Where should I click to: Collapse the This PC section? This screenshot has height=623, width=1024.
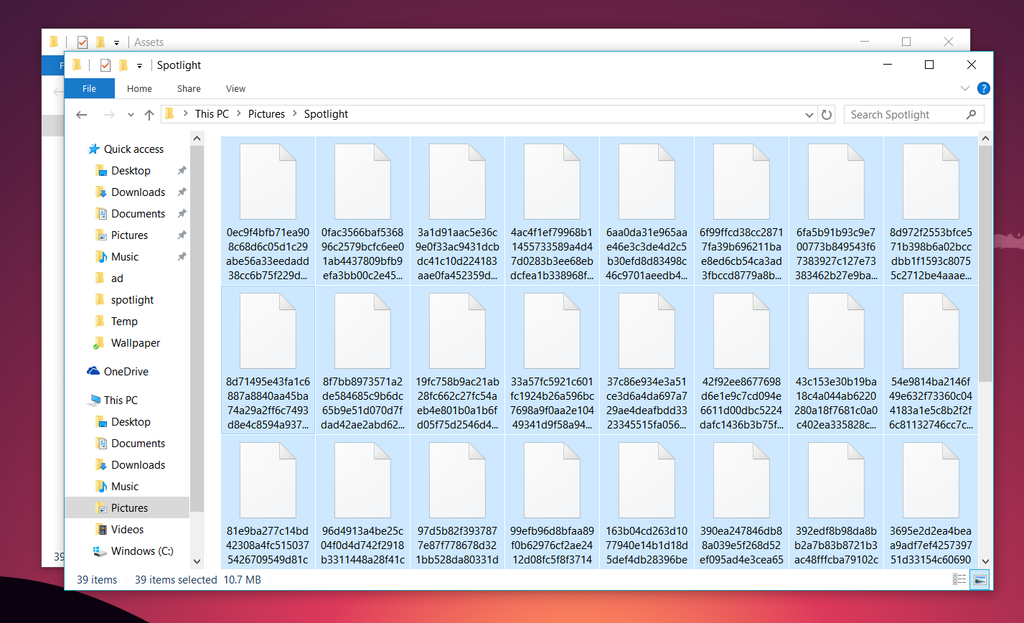(x=86, y=399)
